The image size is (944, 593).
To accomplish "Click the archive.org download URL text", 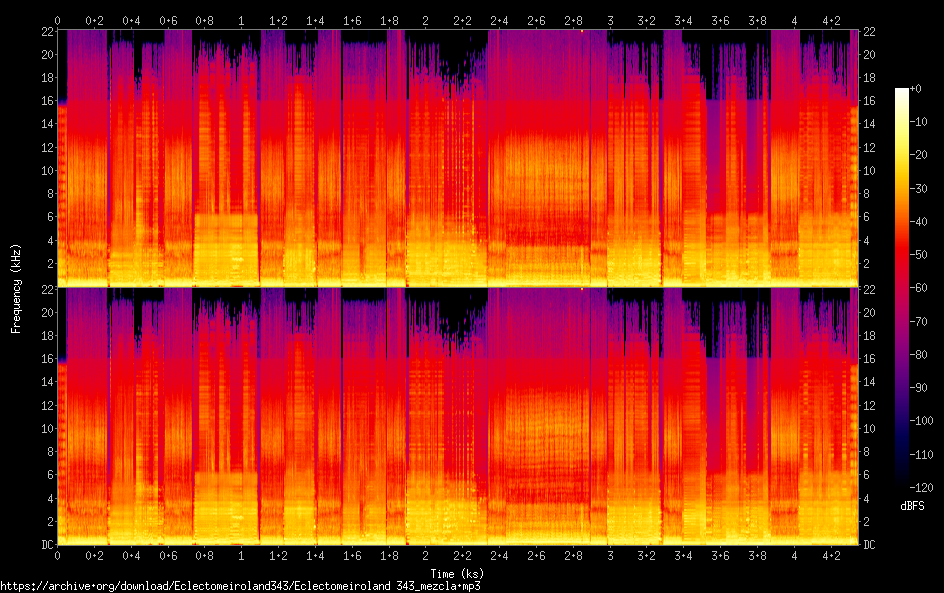I will [x=240, y=586].
